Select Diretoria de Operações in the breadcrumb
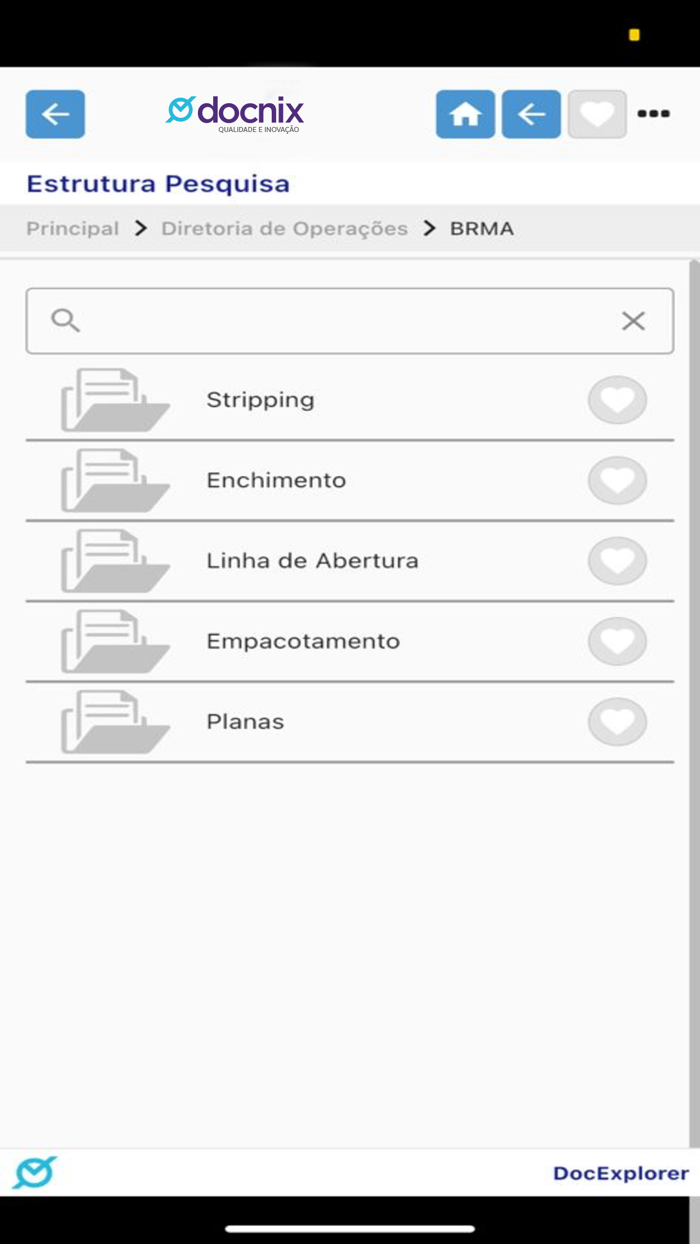This screenshot has width=700, height=1244. (284, 228)
